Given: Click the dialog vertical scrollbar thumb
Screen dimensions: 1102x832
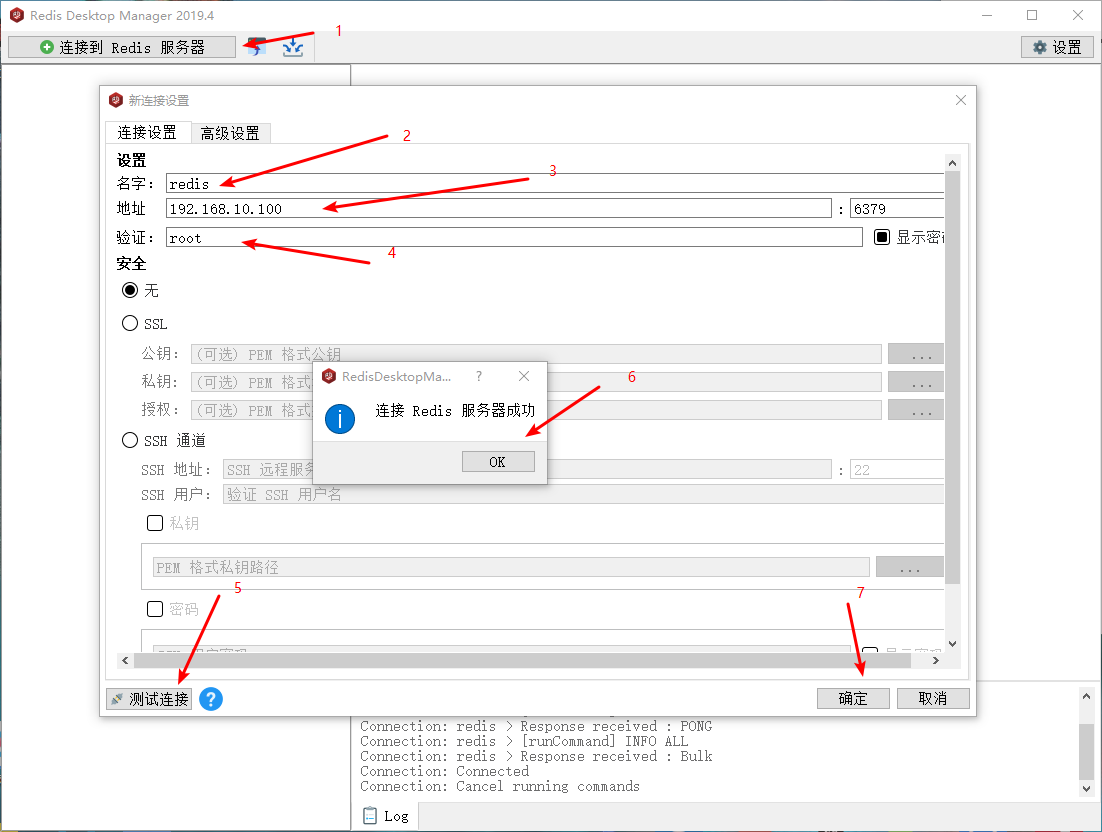Looking at the screenshot, I should pyautogui.click(x=952, y=377).
